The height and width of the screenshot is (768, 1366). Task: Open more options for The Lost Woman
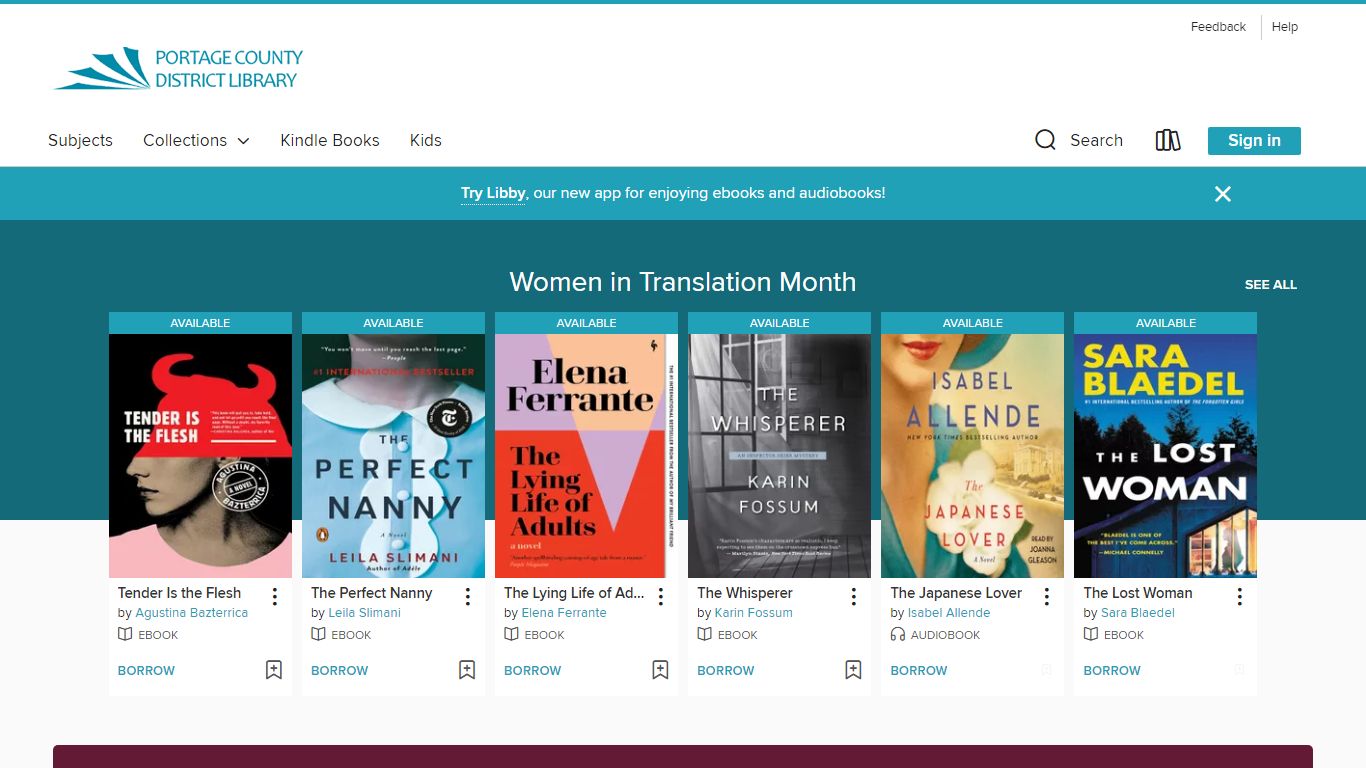click(1240, 597)
